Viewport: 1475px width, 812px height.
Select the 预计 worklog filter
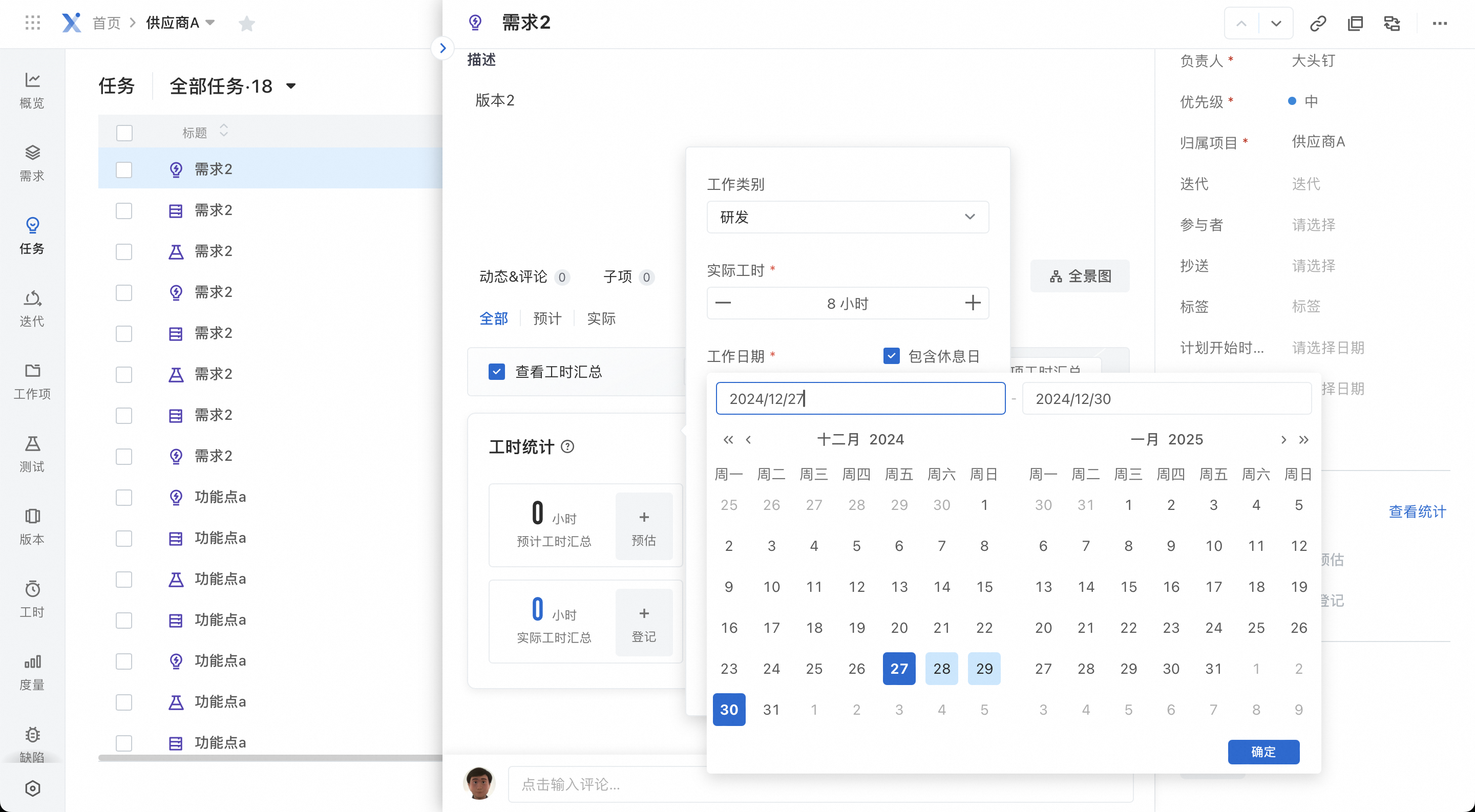[x=547, y=319]
